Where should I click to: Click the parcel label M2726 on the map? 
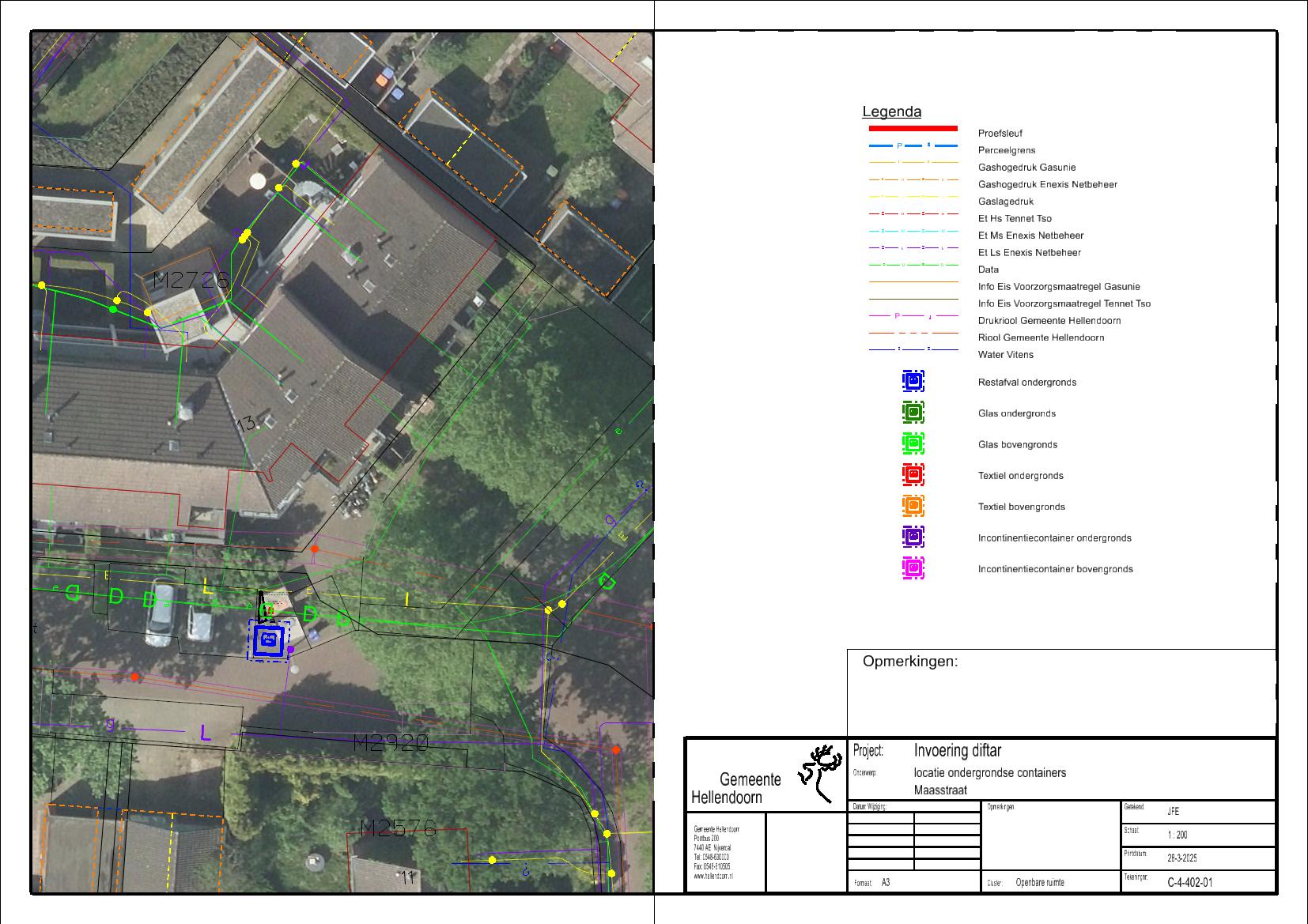pos(191,280)
